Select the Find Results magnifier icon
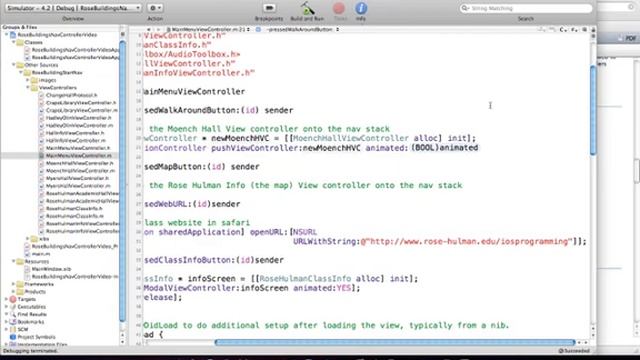Screen dimensions: 640x360 (13, 314)
